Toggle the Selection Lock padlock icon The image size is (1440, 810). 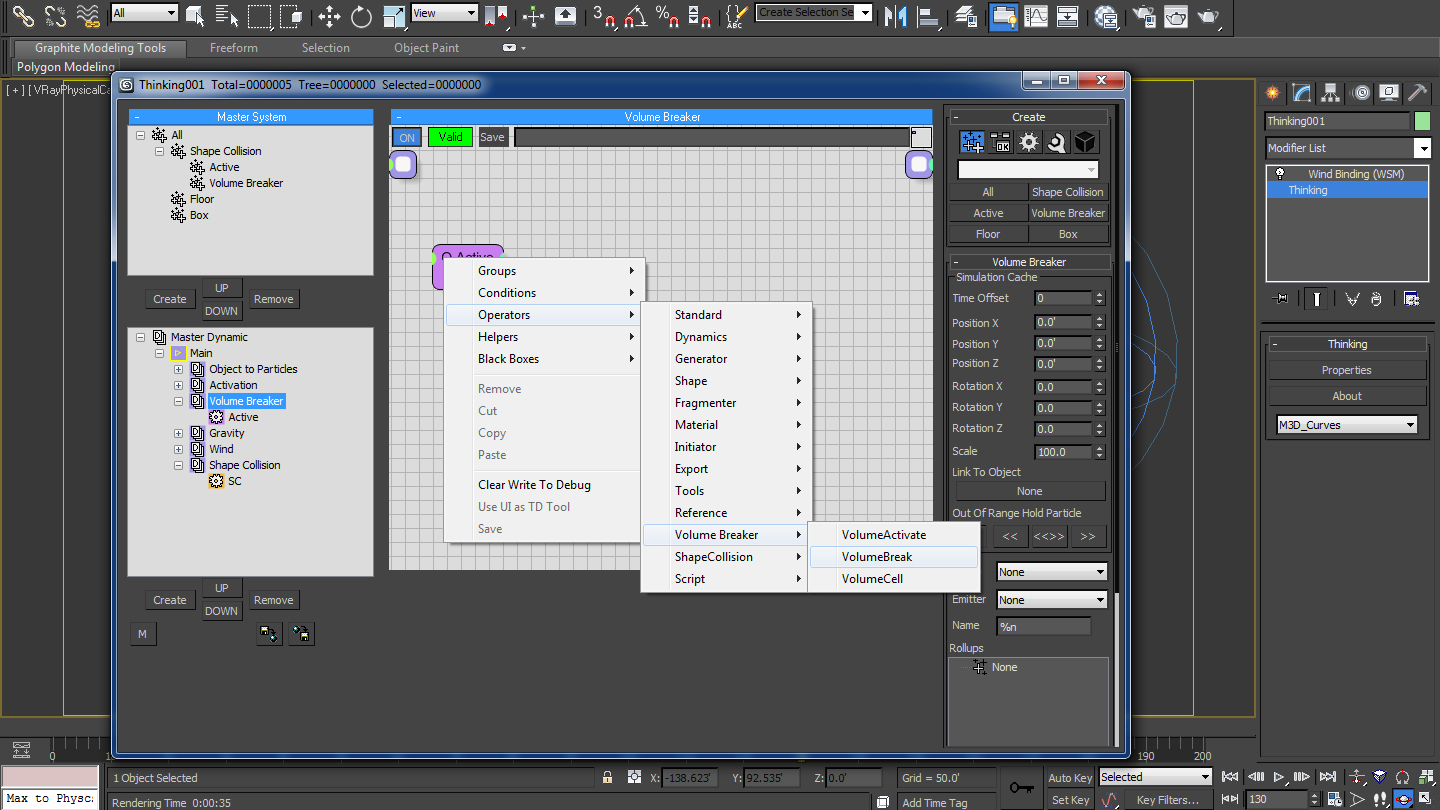(x=607, y=777)
